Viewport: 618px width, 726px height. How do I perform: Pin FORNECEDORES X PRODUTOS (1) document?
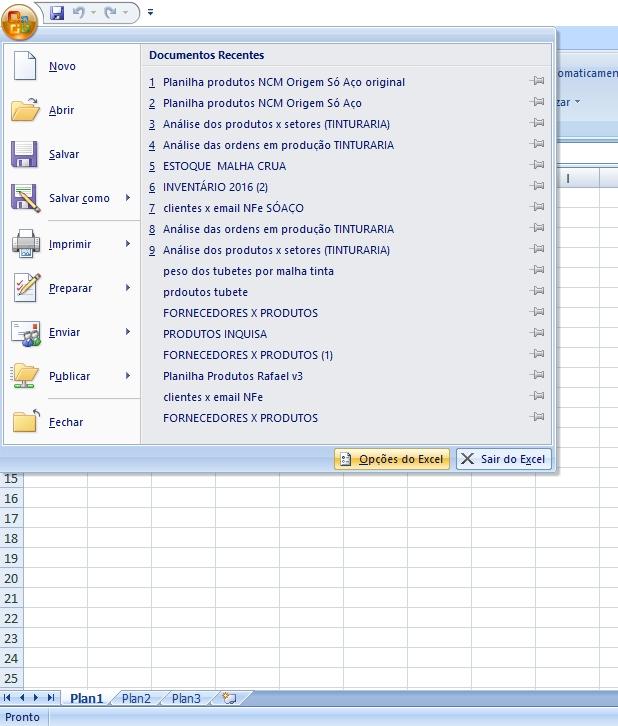click(x=537, y=354)
